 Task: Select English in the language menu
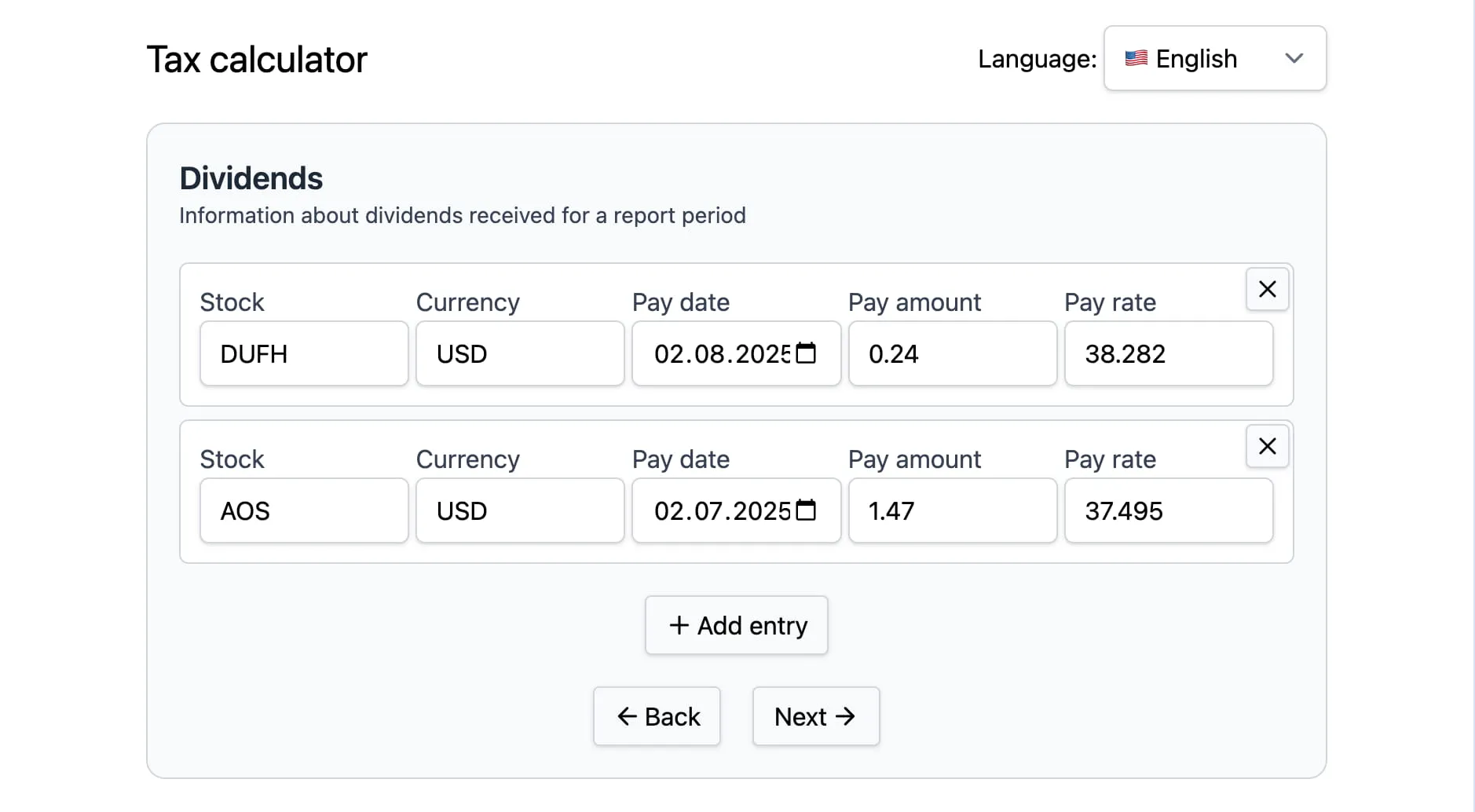[1195, 58]
